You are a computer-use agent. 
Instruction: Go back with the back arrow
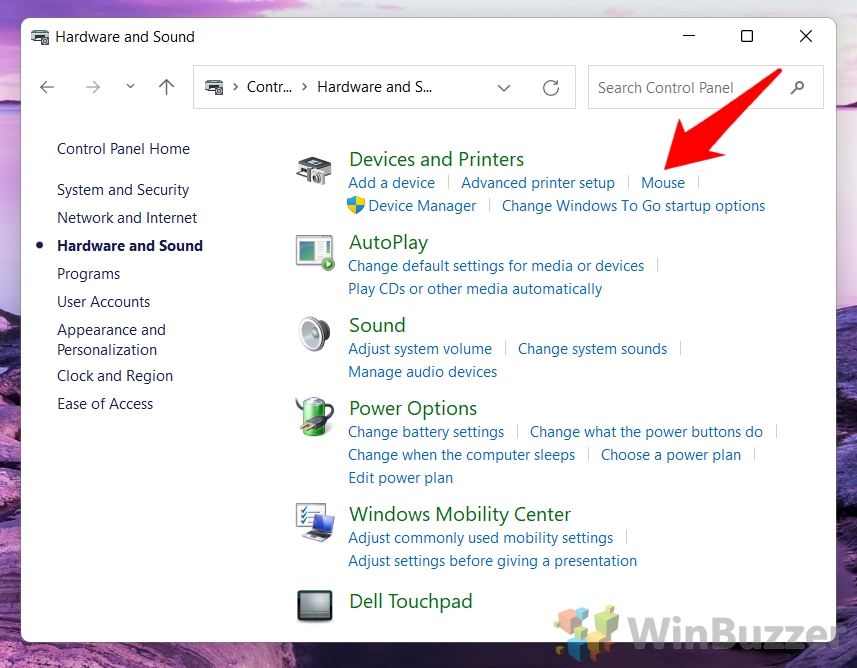point(47,87)
